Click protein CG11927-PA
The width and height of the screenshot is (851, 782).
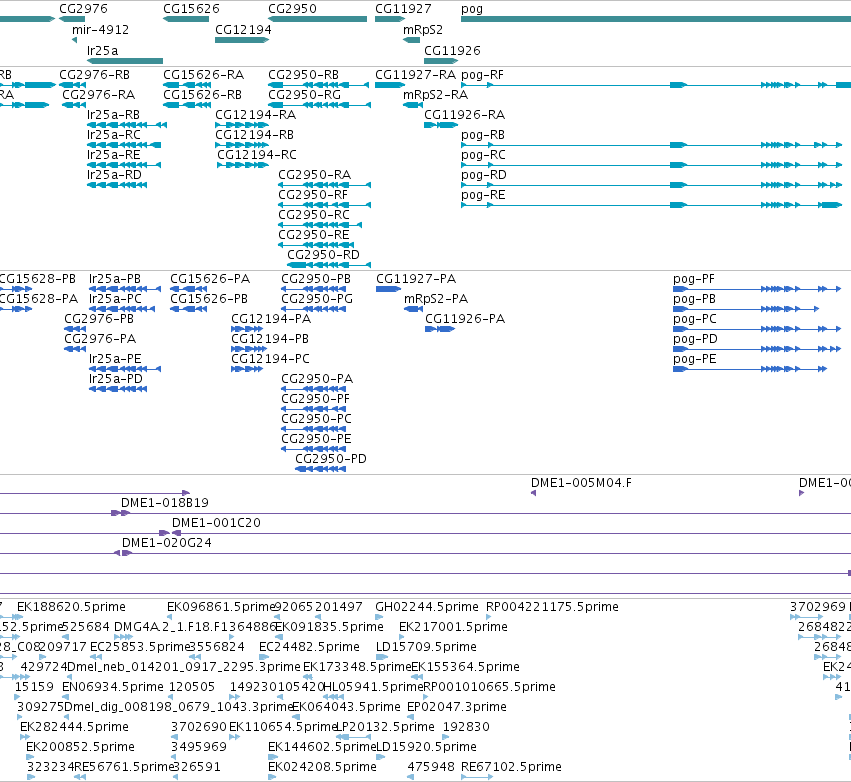[x=389, y=289]
